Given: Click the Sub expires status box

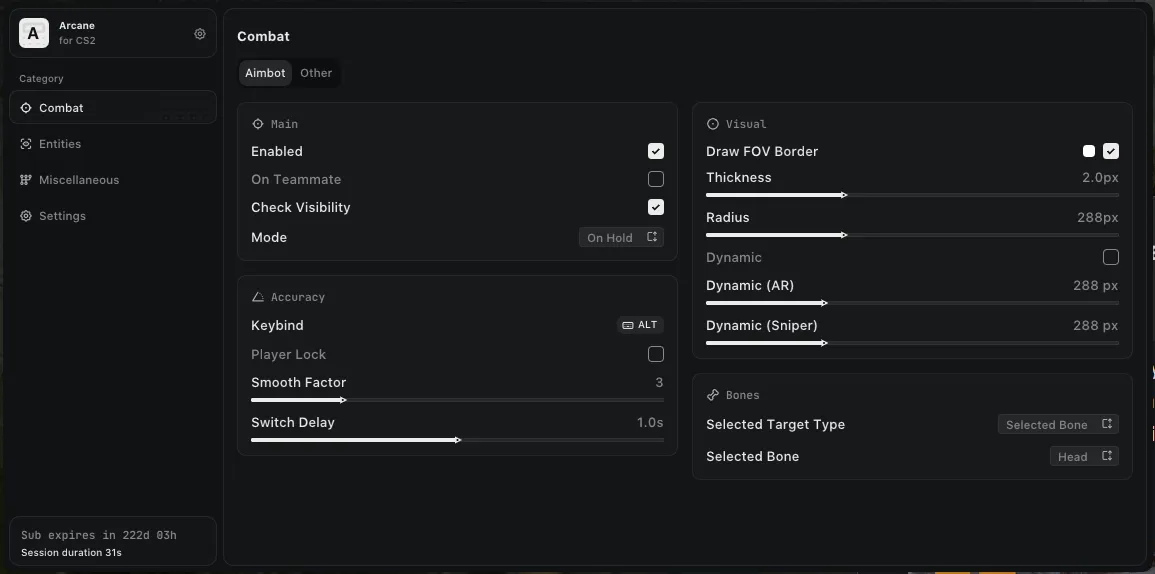Looking at the screenshot, I should [113, 543].
